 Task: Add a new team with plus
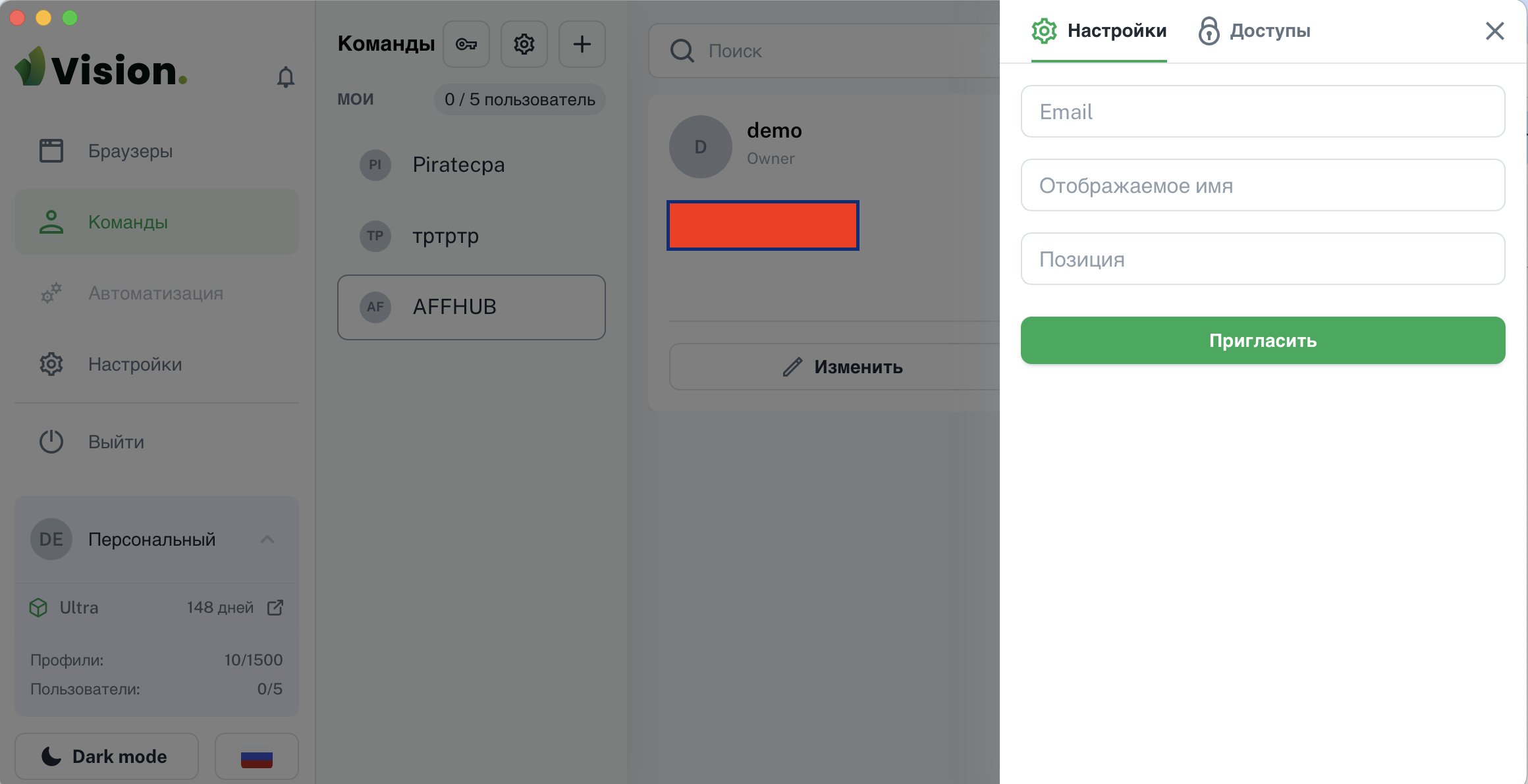coord(582,44)
